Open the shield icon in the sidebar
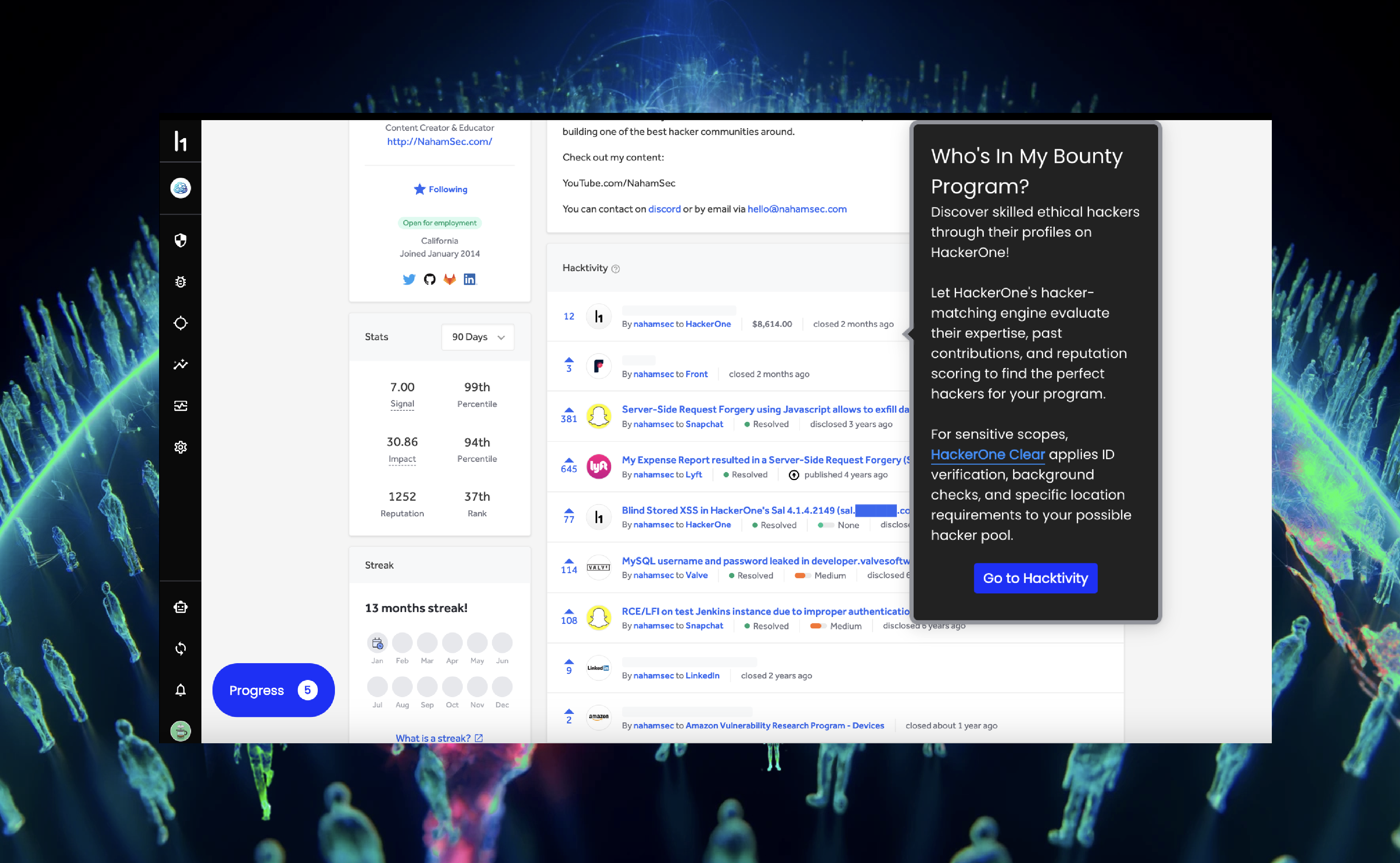This screenshot has width=1400, height=863. click(x=180, y=240)
